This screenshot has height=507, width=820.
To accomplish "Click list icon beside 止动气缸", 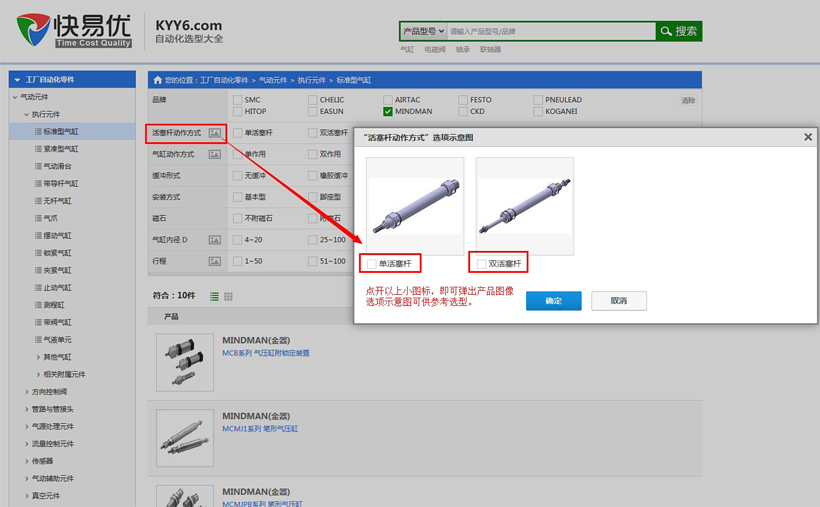I will (x=38, y=287).
